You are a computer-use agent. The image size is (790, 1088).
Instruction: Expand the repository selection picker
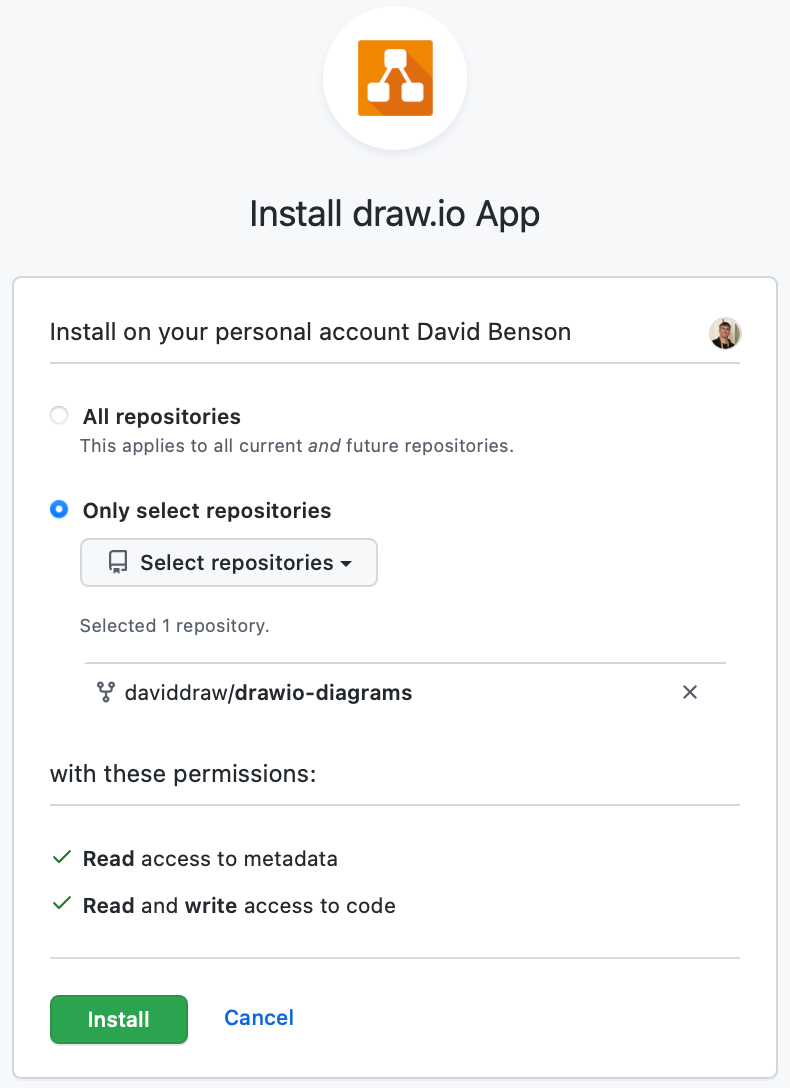tap(228, 562)
